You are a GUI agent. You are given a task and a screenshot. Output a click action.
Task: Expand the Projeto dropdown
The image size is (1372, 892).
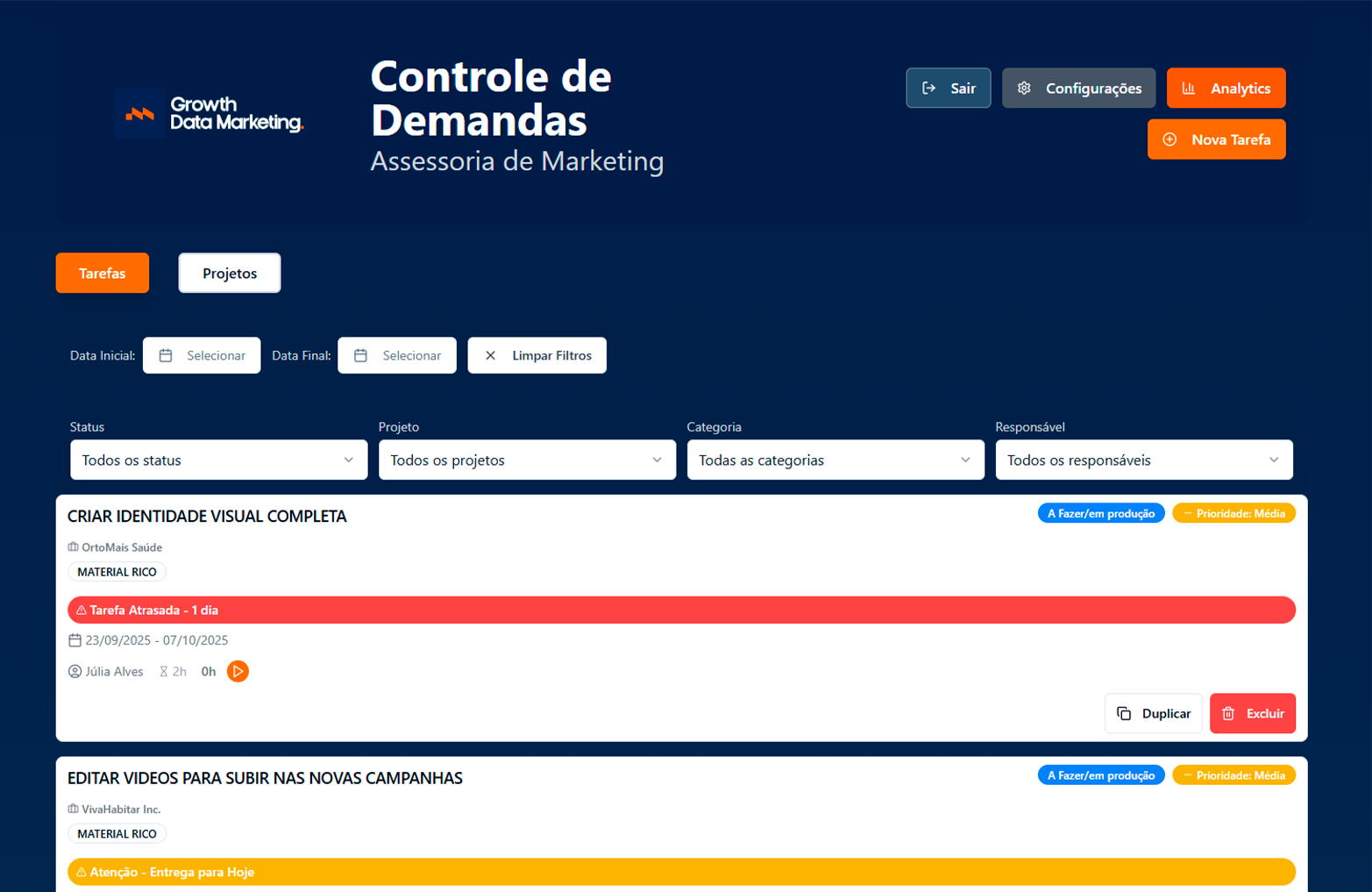(527, 460)
